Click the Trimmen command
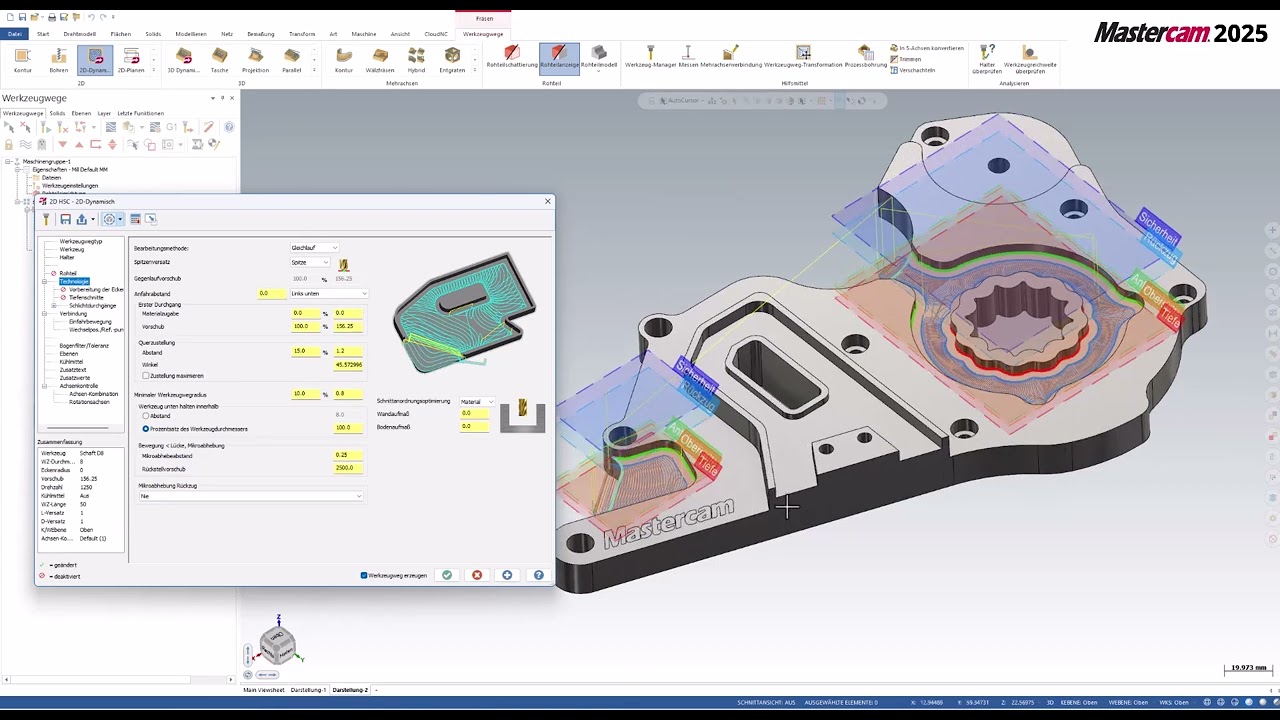The image size is (1280, 720). click(x=905, y=59)
